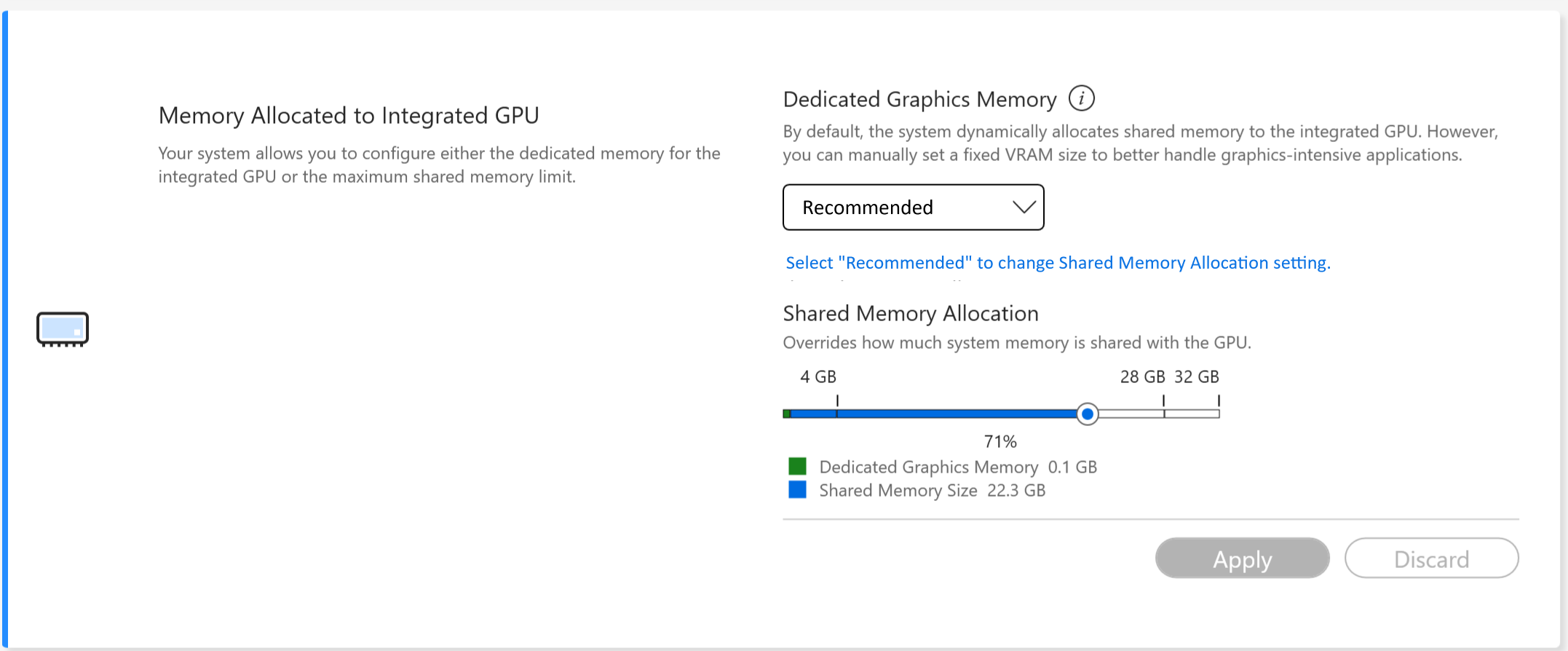Click the Memory Allocated to Integrated GPU heading

click(349, 116)
